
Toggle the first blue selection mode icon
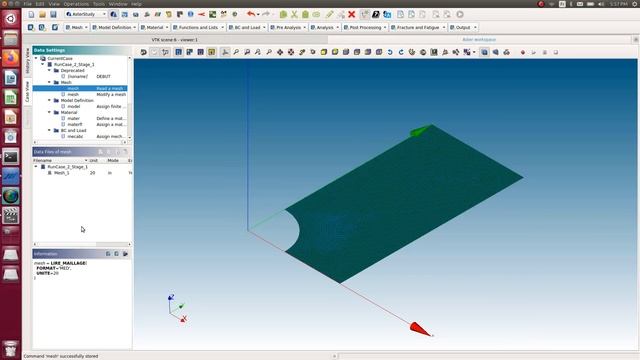click(178, 52)
